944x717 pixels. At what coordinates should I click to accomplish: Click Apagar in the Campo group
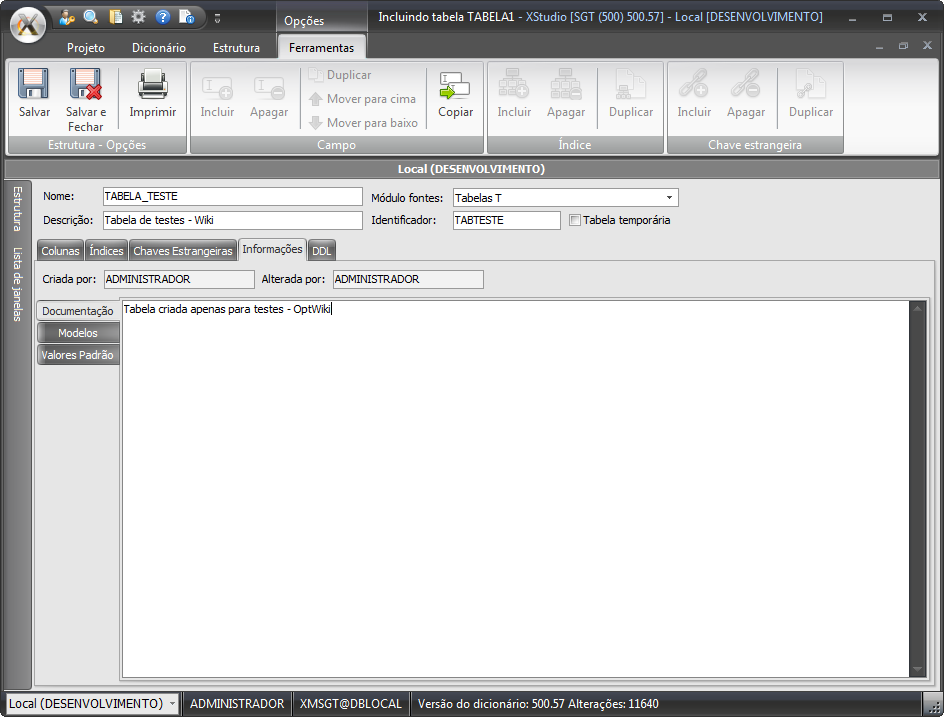[x=269, y=96]
